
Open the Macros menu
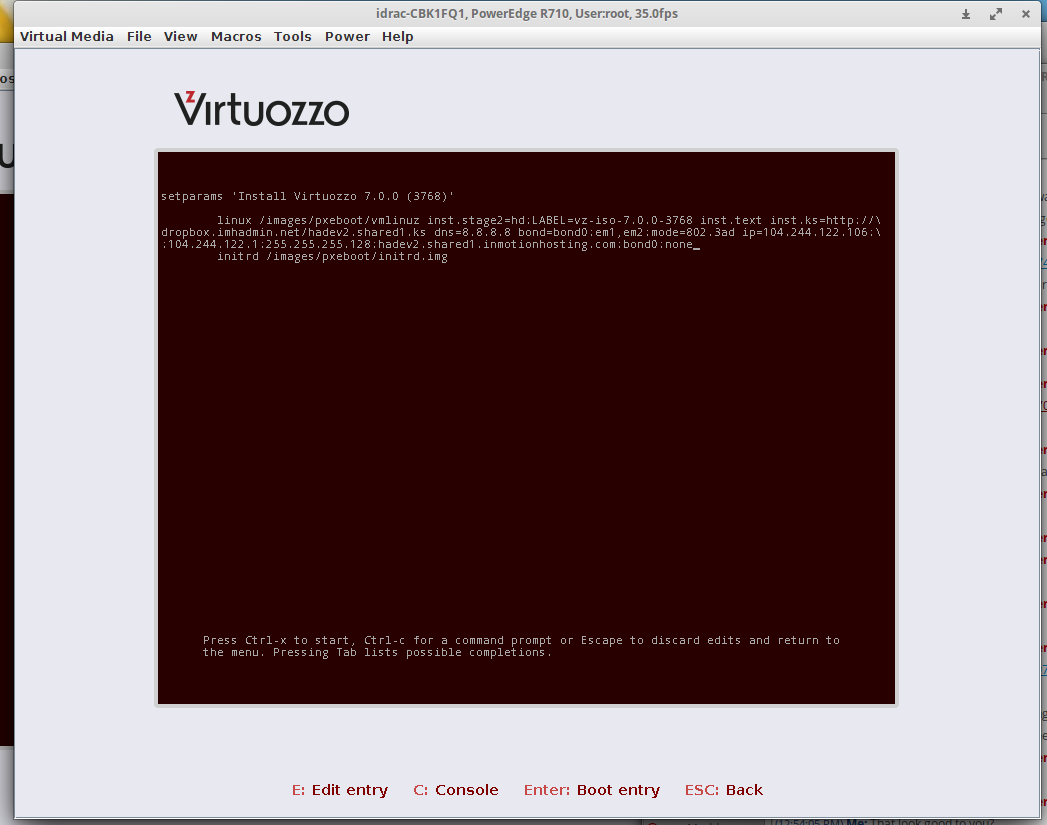(x=236, y=37)
